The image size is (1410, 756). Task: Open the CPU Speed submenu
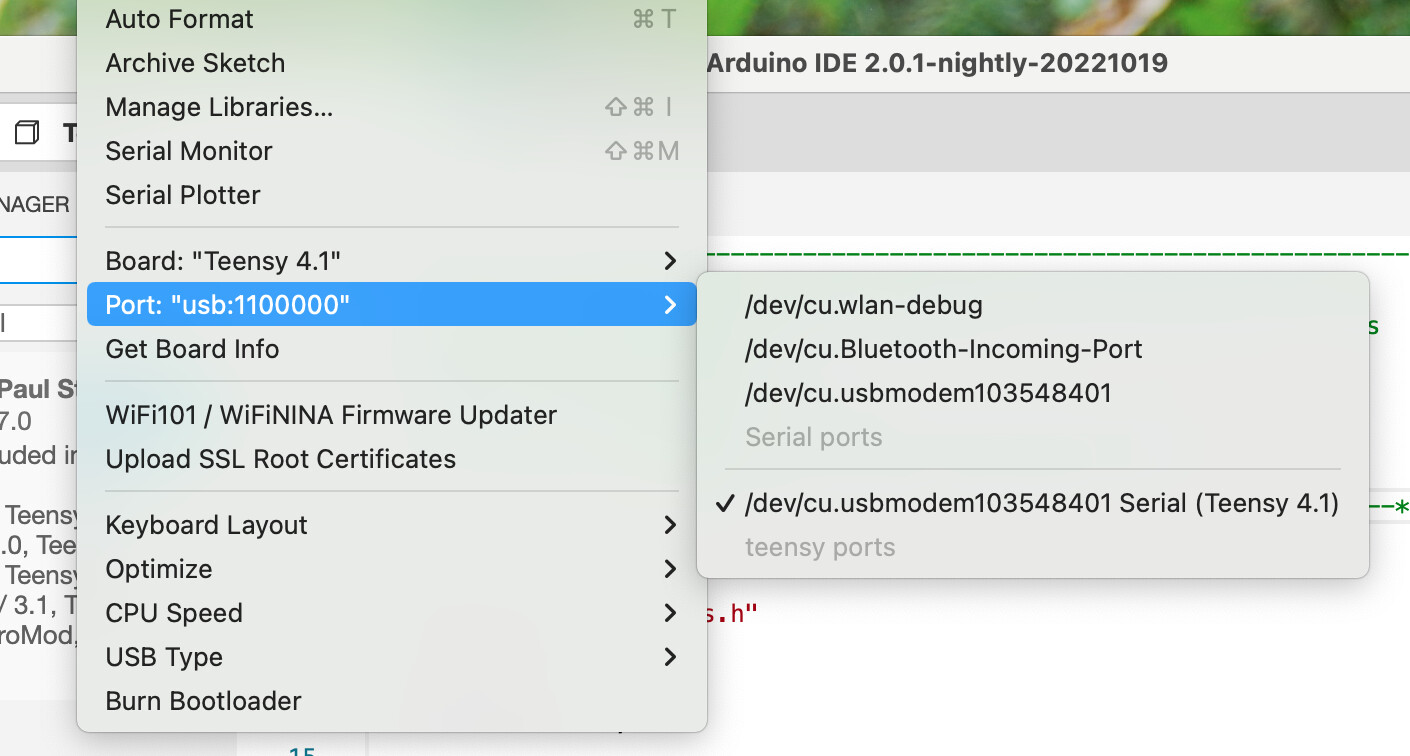[174, 613]
